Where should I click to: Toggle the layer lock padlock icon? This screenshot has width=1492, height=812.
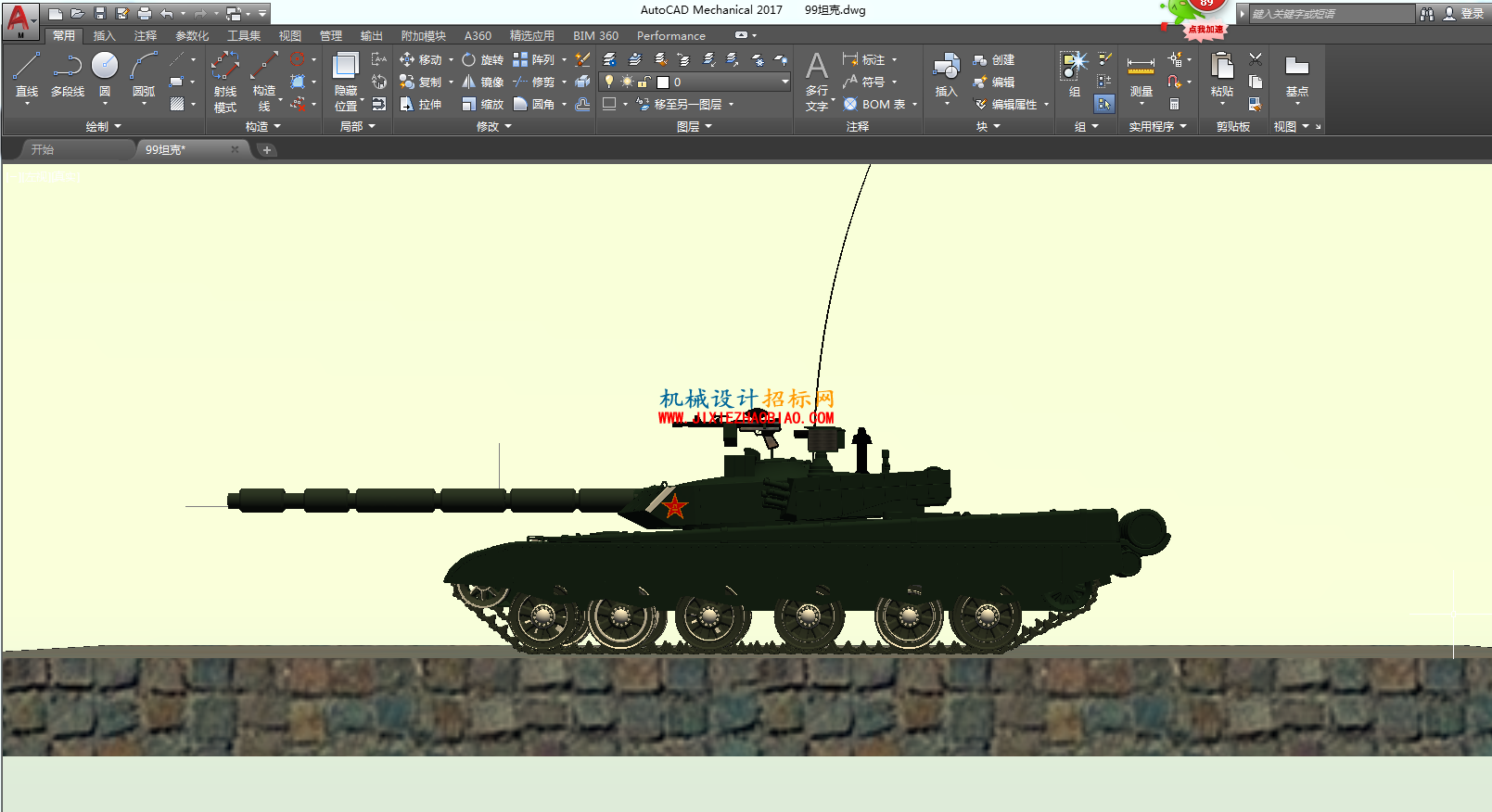tap(644, 82)
